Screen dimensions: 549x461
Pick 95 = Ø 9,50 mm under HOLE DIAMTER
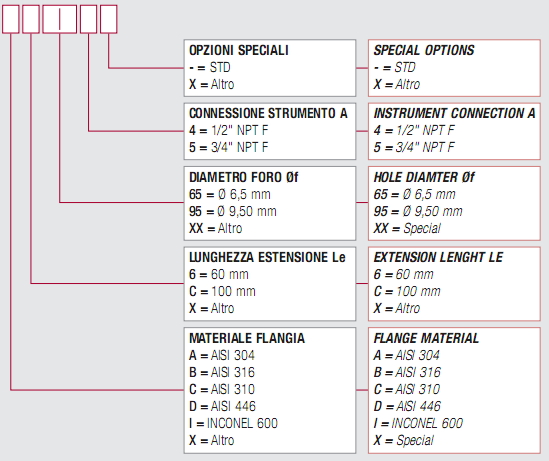(418, 211)
